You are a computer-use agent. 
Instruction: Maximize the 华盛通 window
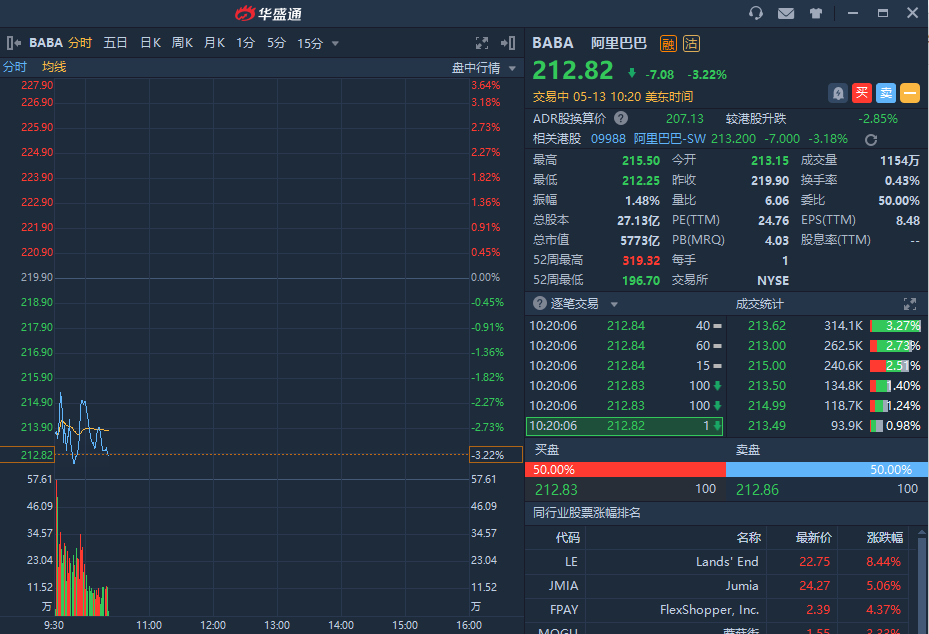[883, 13]
